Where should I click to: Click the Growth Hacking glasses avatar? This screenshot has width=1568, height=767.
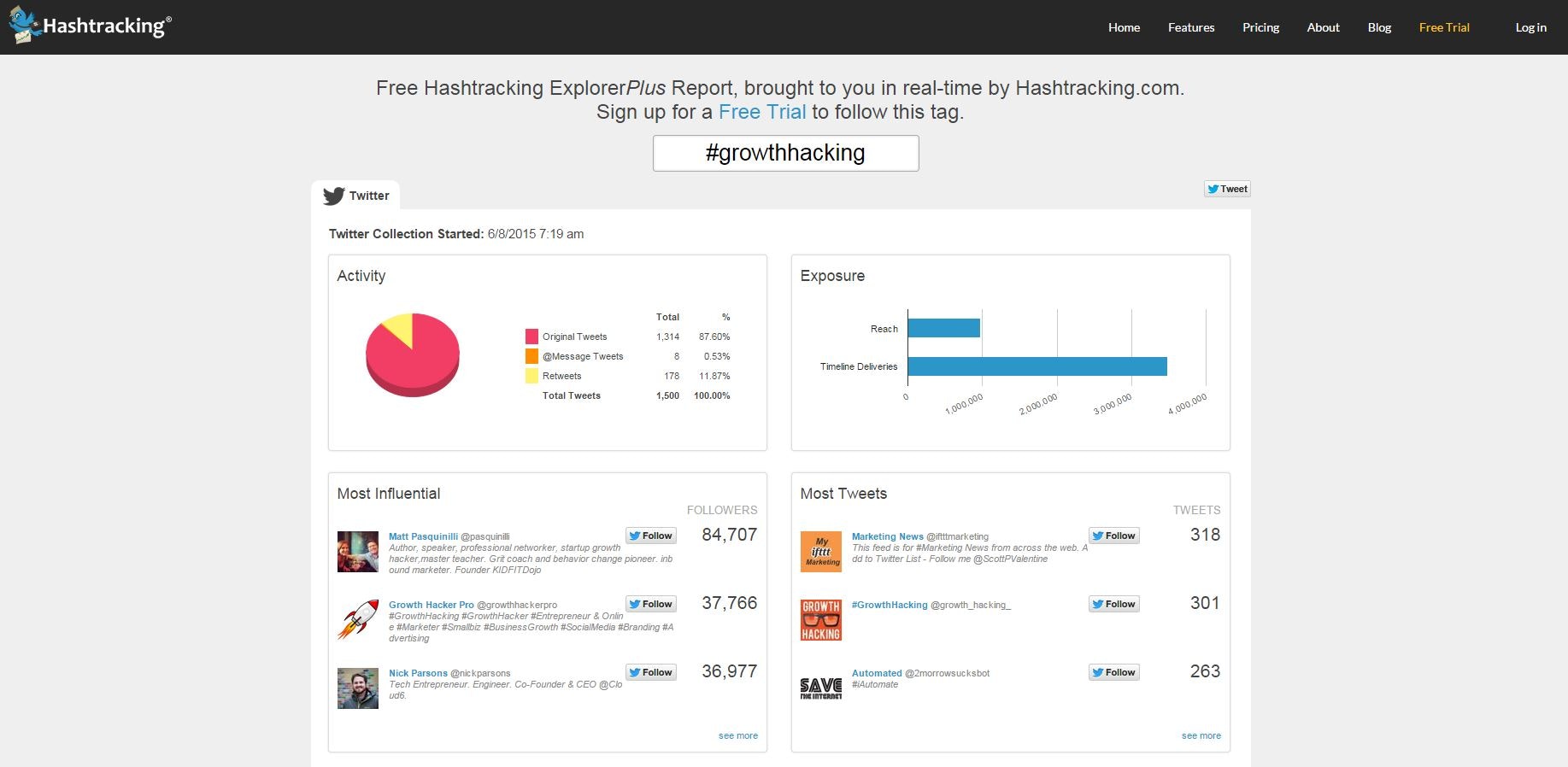tap(821, 620)
